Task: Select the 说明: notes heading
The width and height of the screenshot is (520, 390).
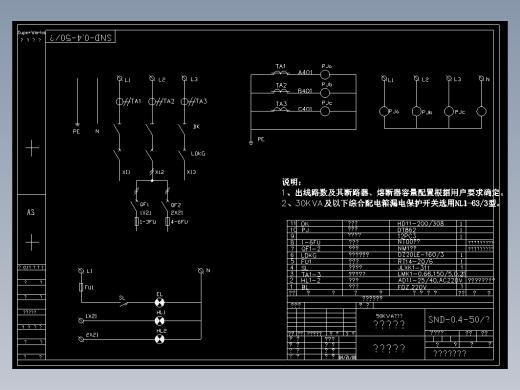Action: point(292,182)
